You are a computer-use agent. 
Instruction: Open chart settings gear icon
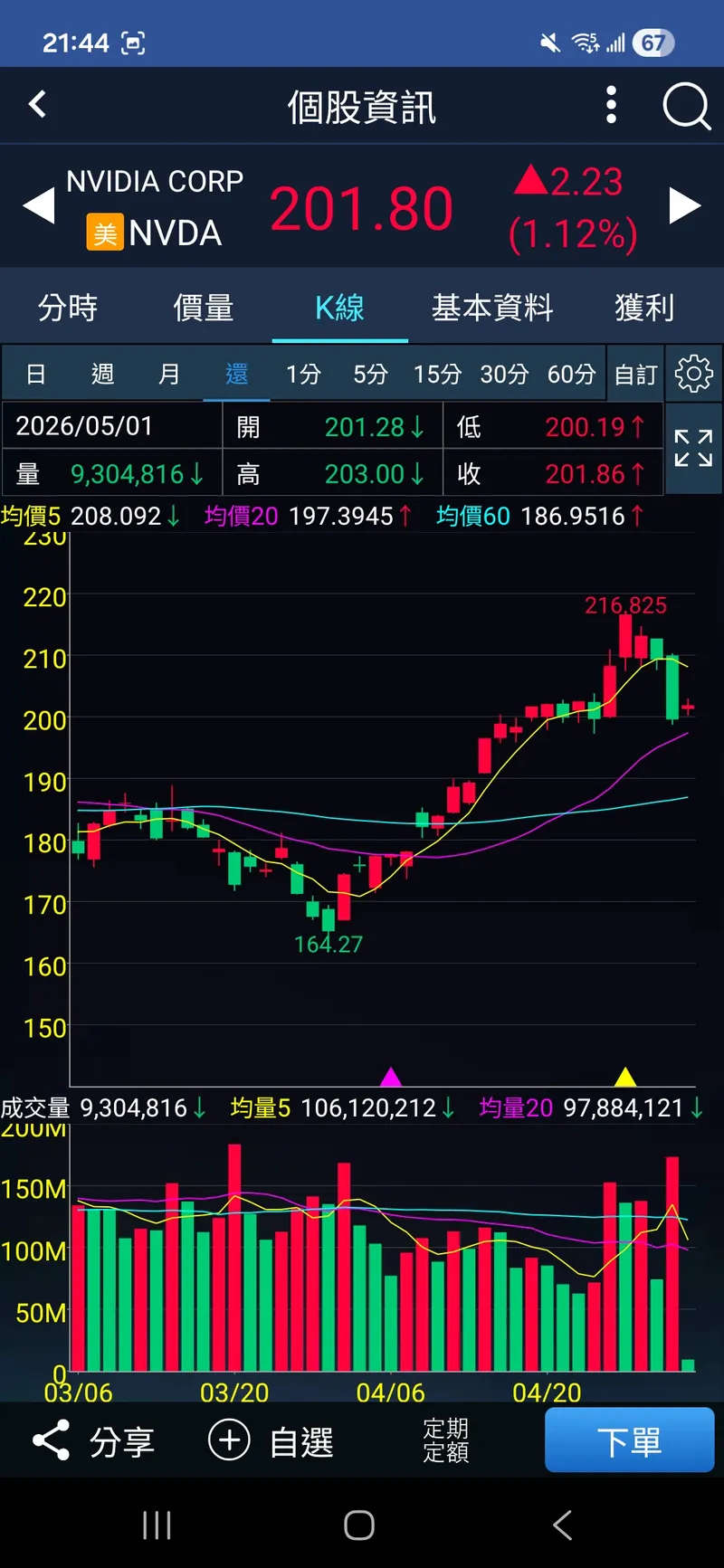tap(694, 374)
